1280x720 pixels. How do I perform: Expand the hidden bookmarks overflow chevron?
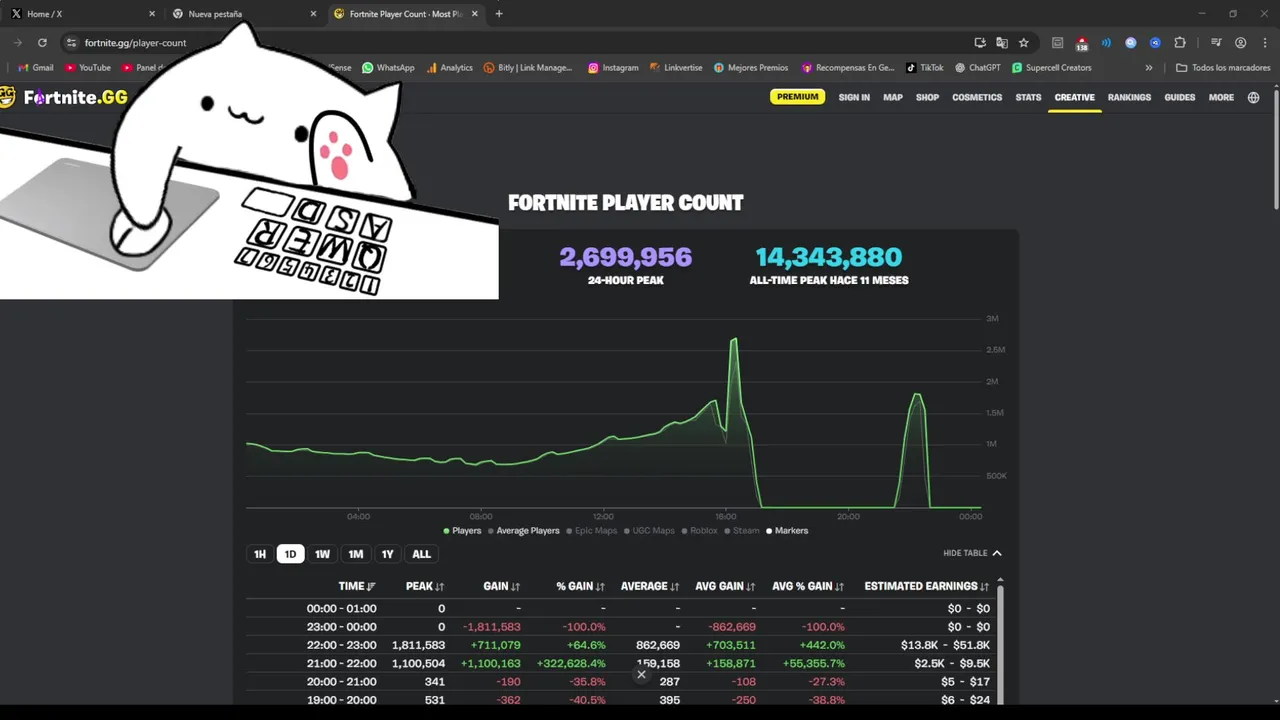point(1149,68)
